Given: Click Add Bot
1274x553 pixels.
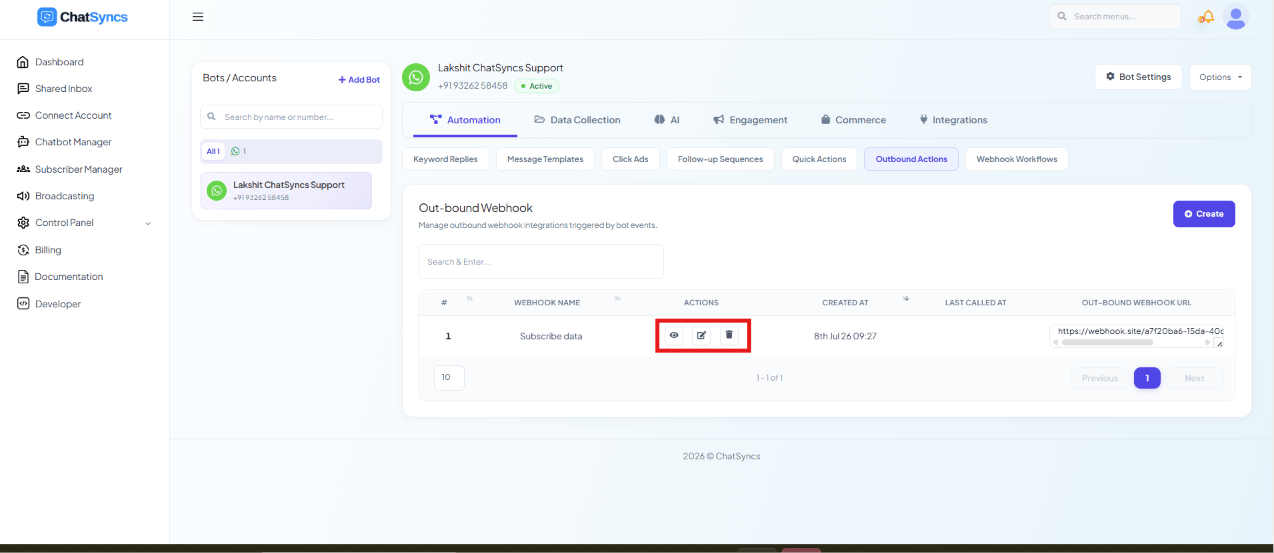Looking at the screenshot, I should 359,80.
